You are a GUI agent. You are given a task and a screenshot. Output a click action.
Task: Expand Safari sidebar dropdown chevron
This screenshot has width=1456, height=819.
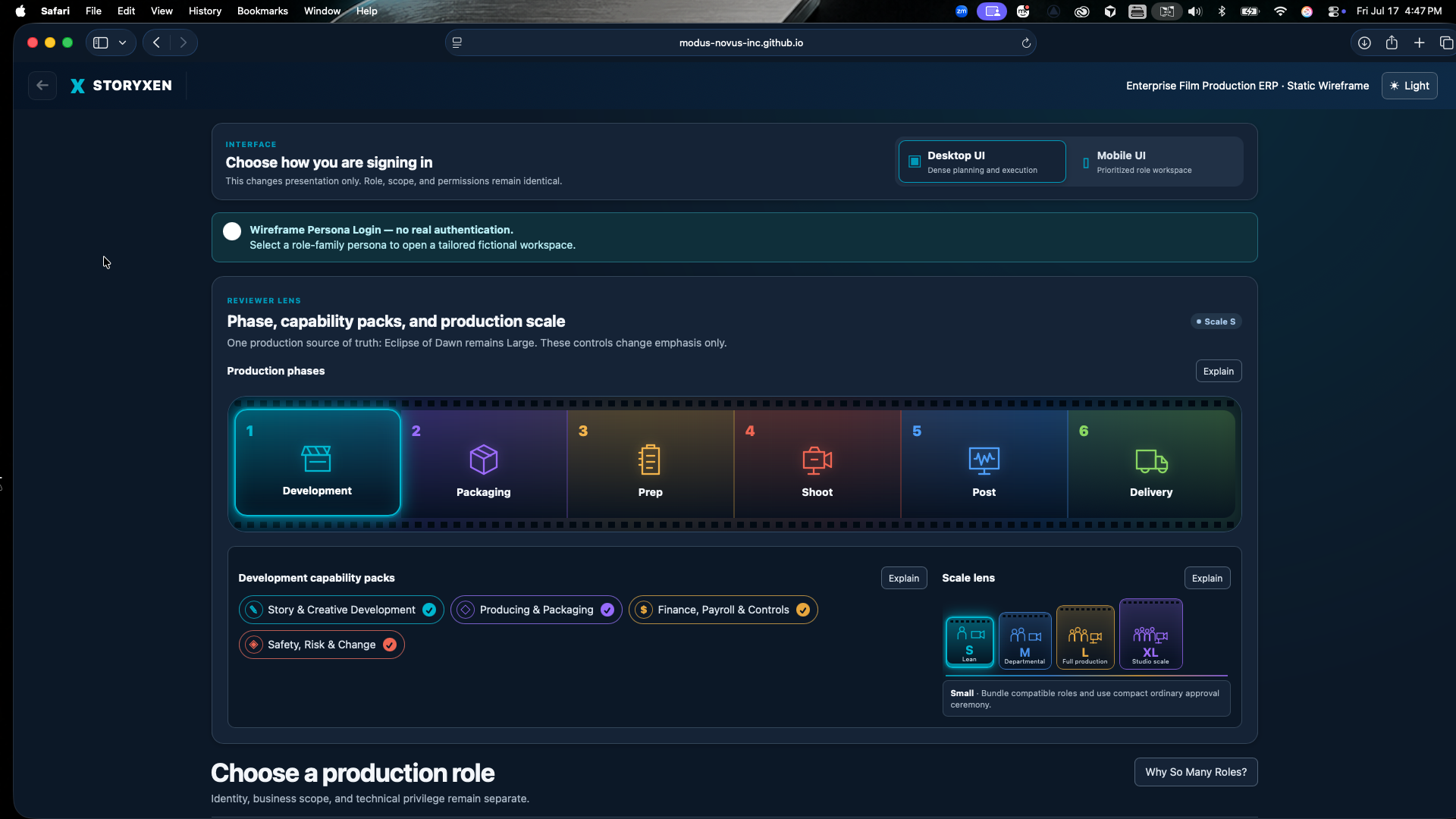122,42
